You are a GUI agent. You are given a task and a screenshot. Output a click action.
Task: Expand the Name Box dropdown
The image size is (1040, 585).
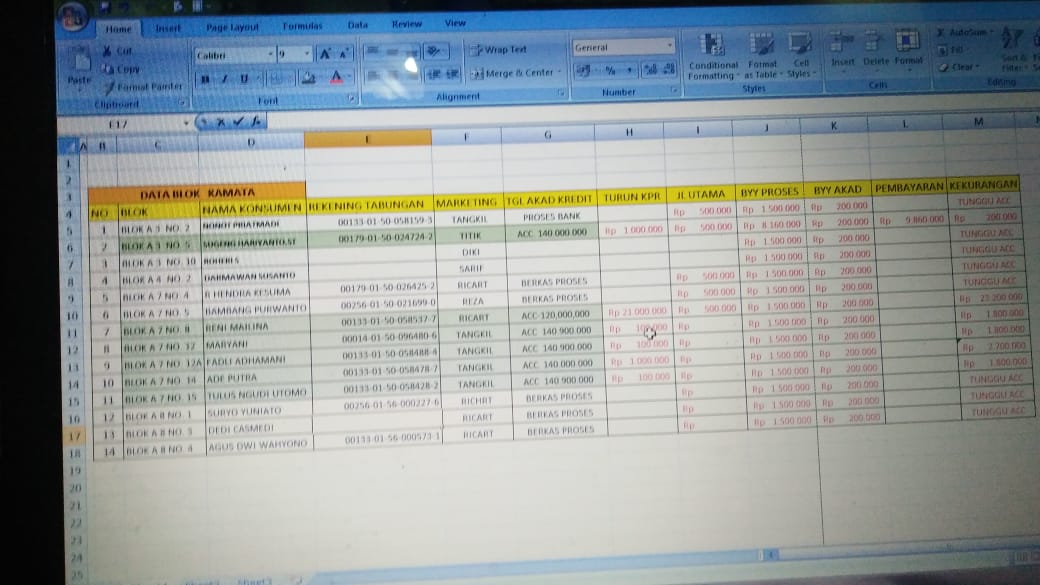(186, 123)
